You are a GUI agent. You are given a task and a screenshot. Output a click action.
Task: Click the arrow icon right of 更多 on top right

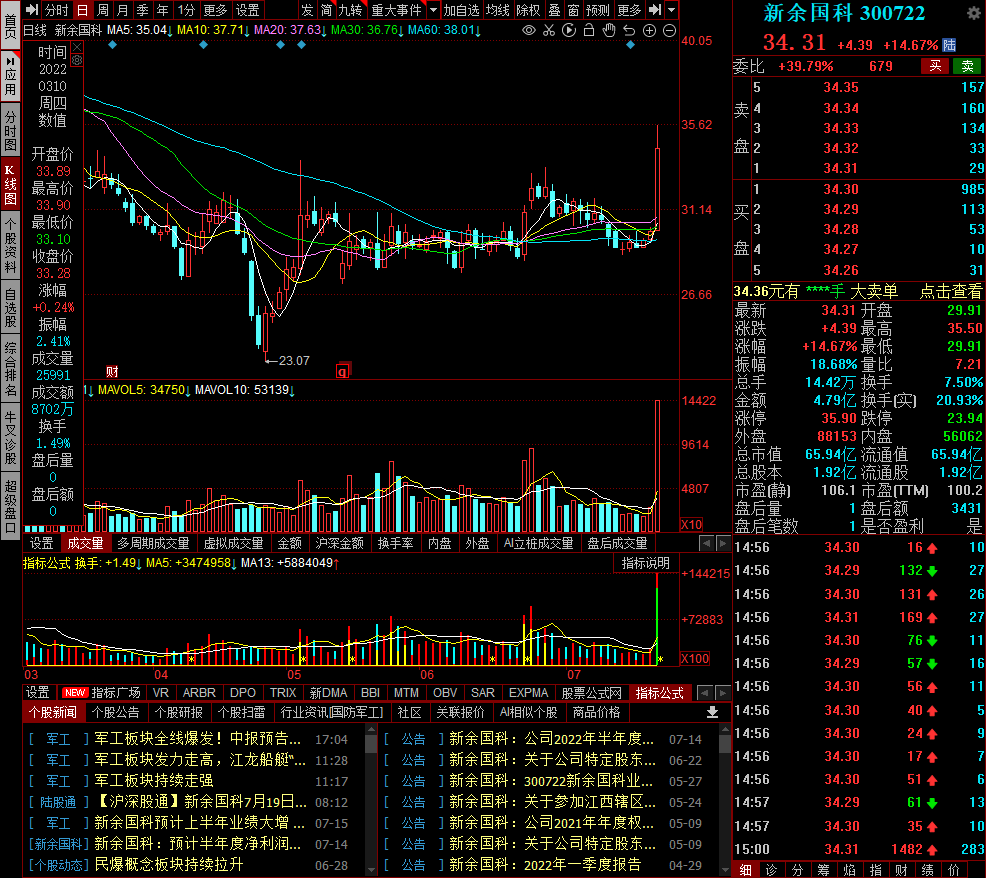pyautogui.click(x=655, y=10)
